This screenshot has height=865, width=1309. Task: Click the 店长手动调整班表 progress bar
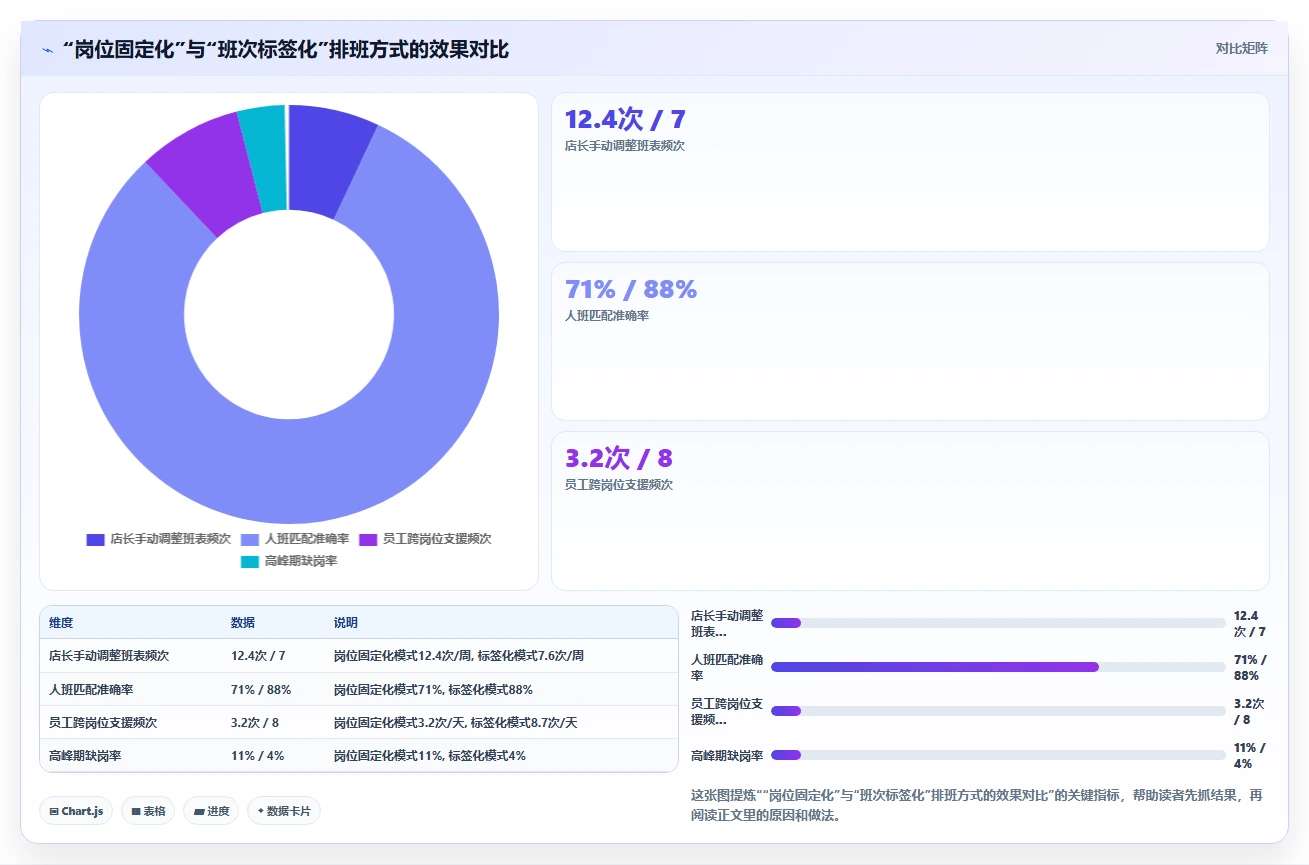pos(998,623)
